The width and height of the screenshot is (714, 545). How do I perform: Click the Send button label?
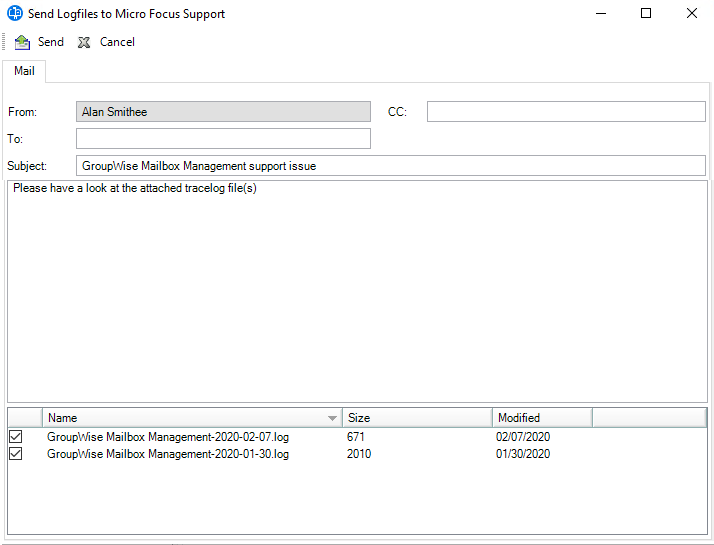(51, 42)
